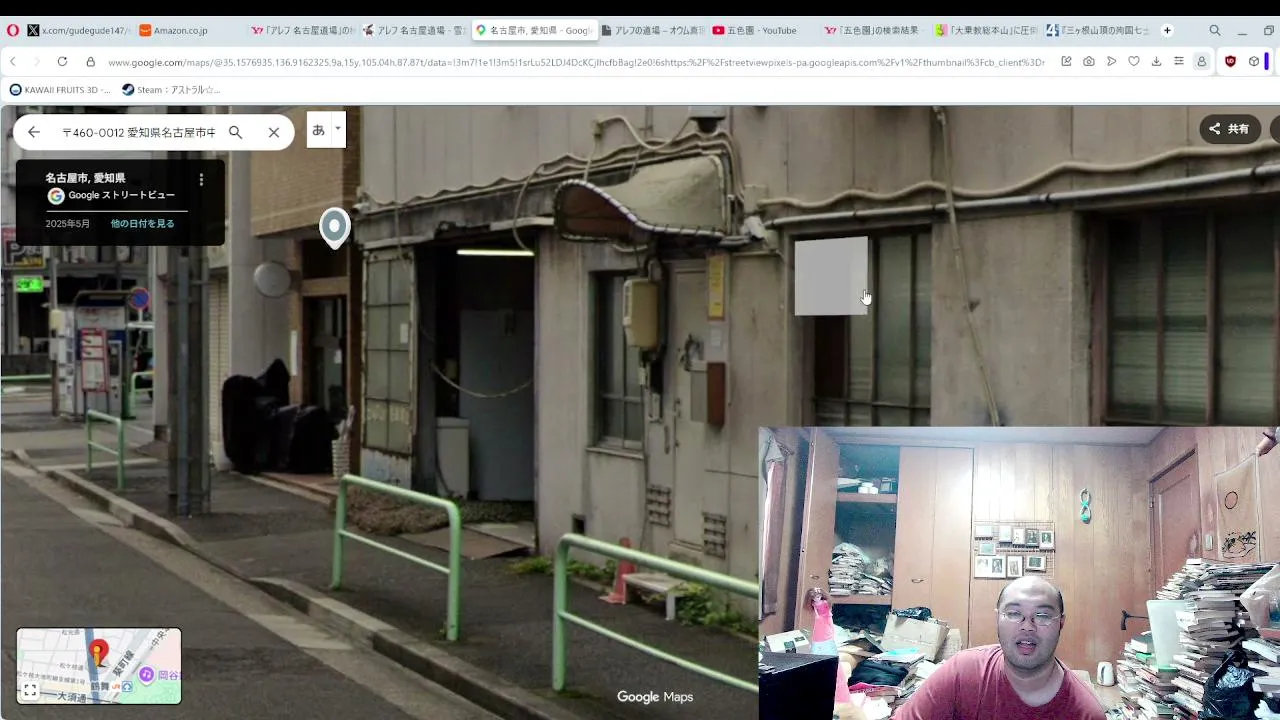Image resolution: width=1280 pixels, height=720 pixels.
Task: Click the Google ストリートビュー attribution
Action: coord(112,196)
